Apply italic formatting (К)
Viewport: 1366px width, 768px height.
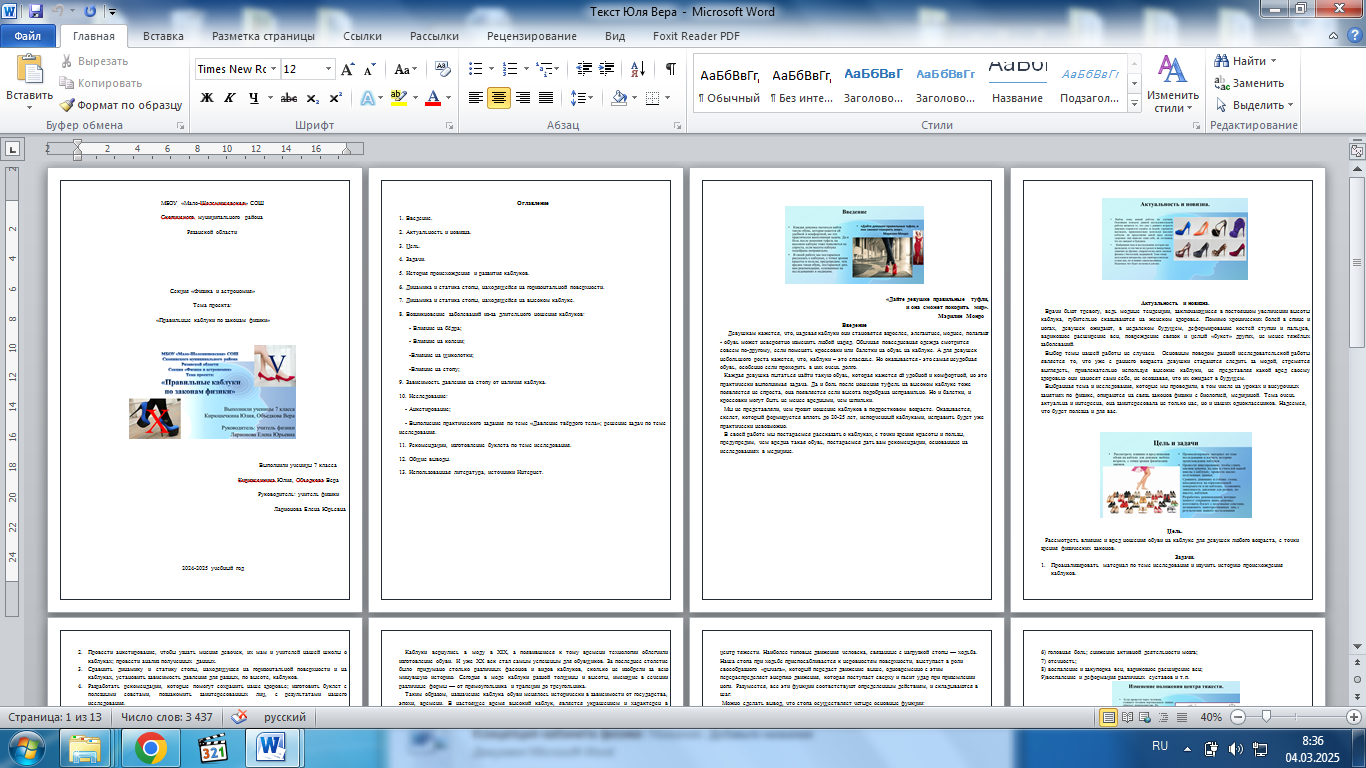232,98
